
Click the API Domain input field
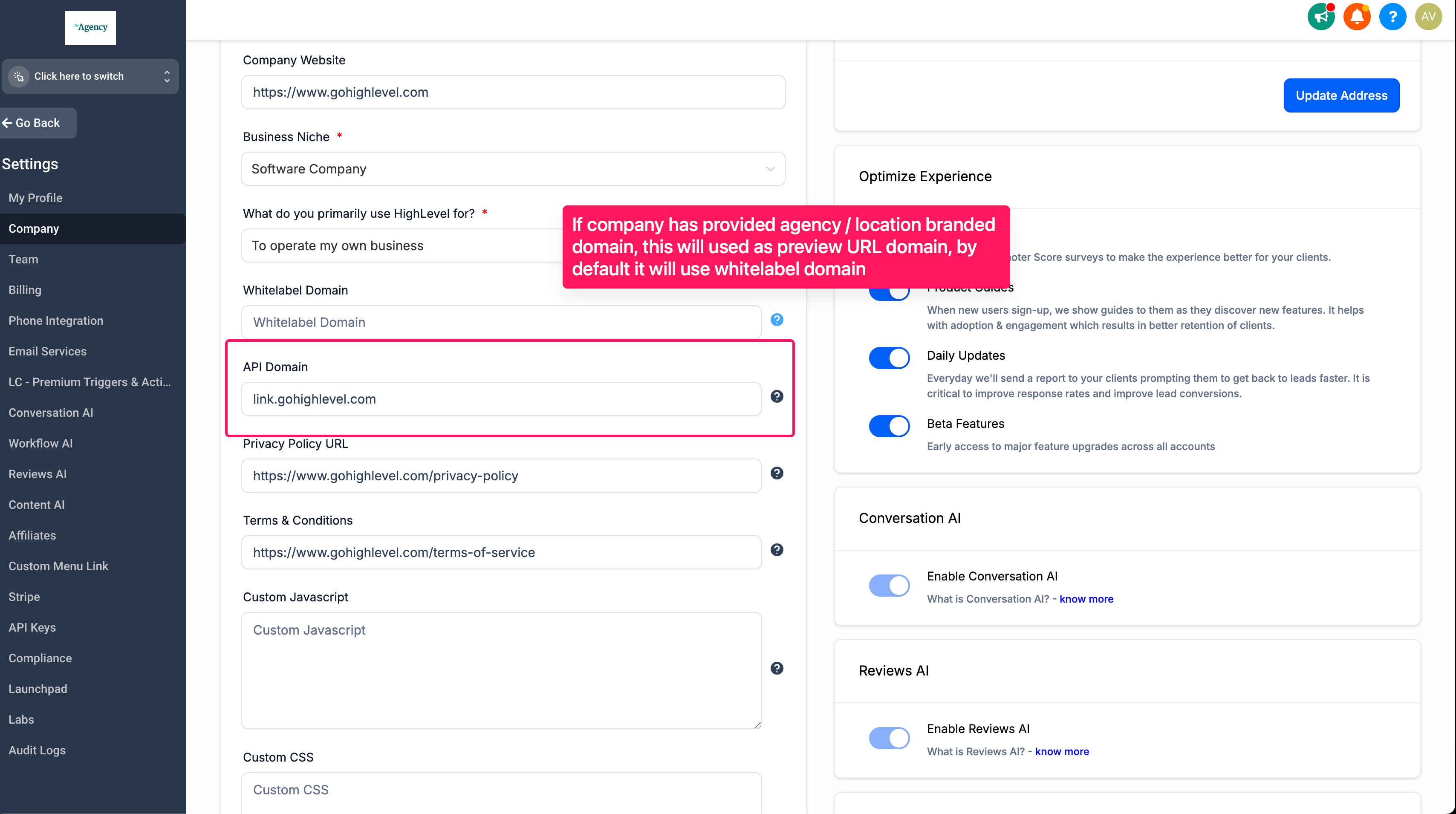coord(501,399)
